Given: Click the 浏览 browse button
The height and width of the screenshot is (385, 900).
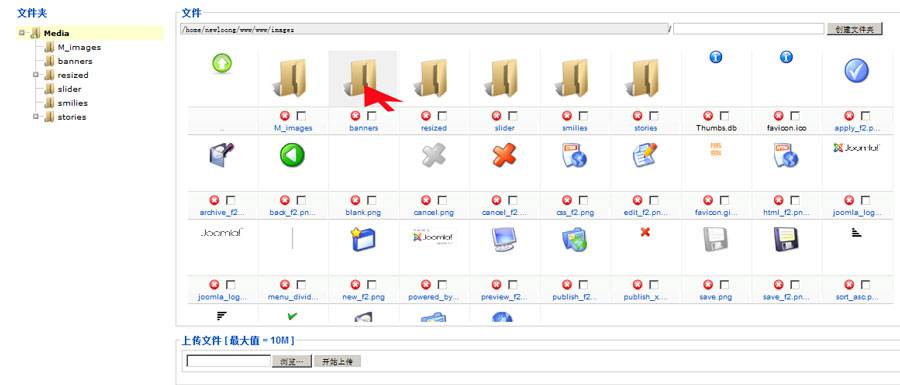Looking at the screenshot, I should click(x=292, y=361).
